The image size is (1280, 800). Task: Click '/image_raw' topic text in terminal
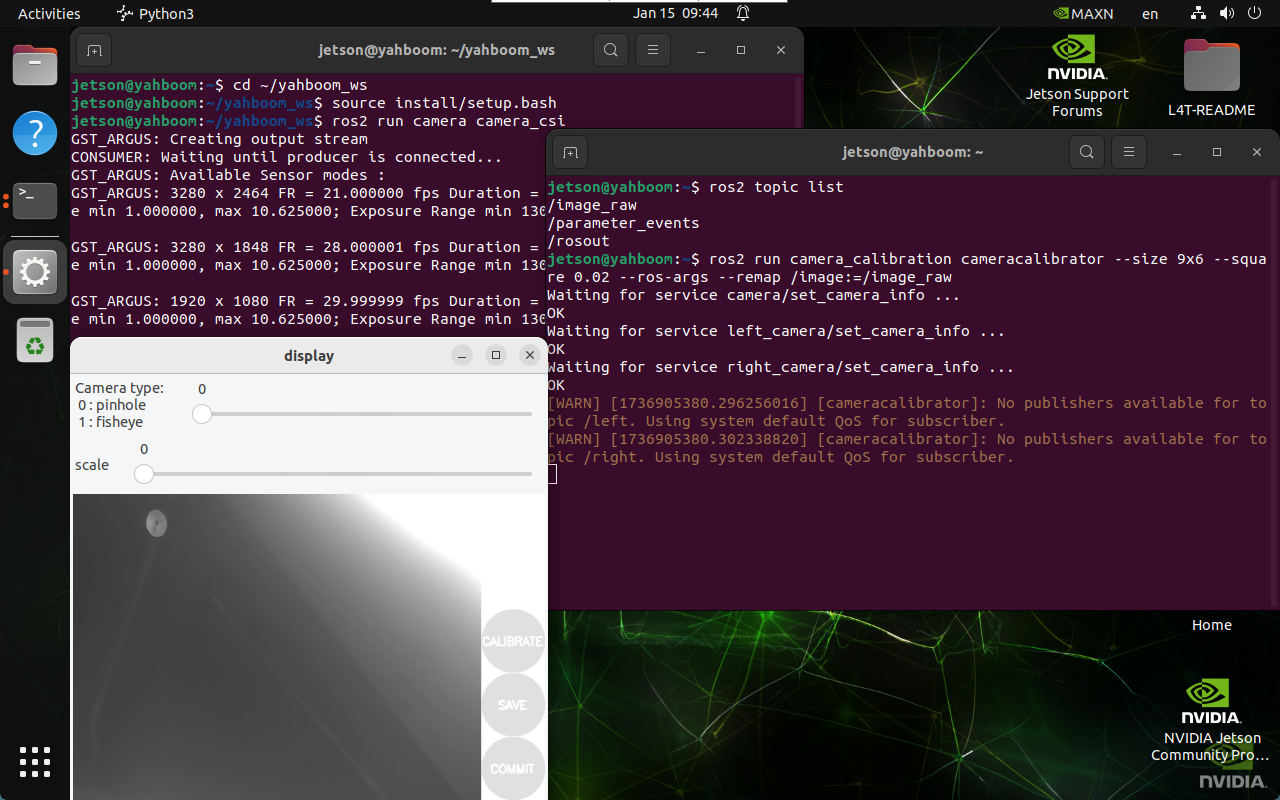(592, 205)
